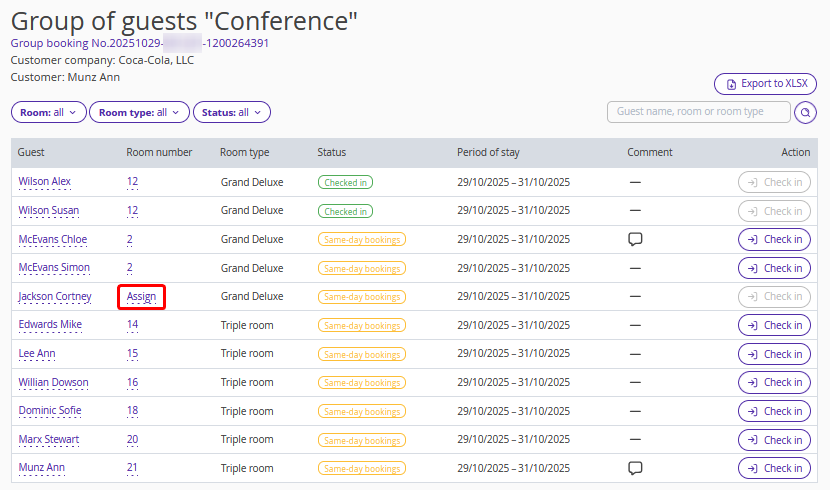Open guest profile for Wilson Alex
Image resolution: width=830 pixels, height=490 pixels.
coord(45,182)
